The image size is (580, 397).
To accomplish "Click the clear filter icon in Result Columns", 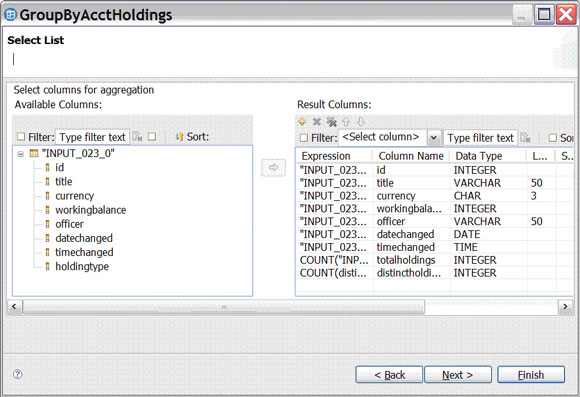I will tap(525, 138).
